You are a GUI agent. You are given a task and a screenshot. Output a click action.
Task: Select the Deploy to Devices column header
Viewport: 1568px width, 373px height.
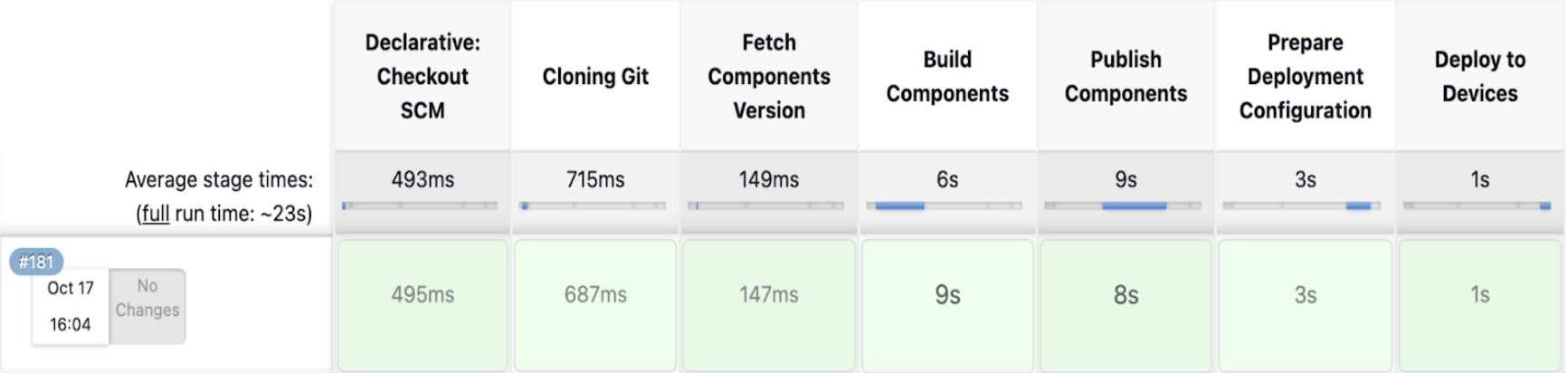pos(1480,76)
